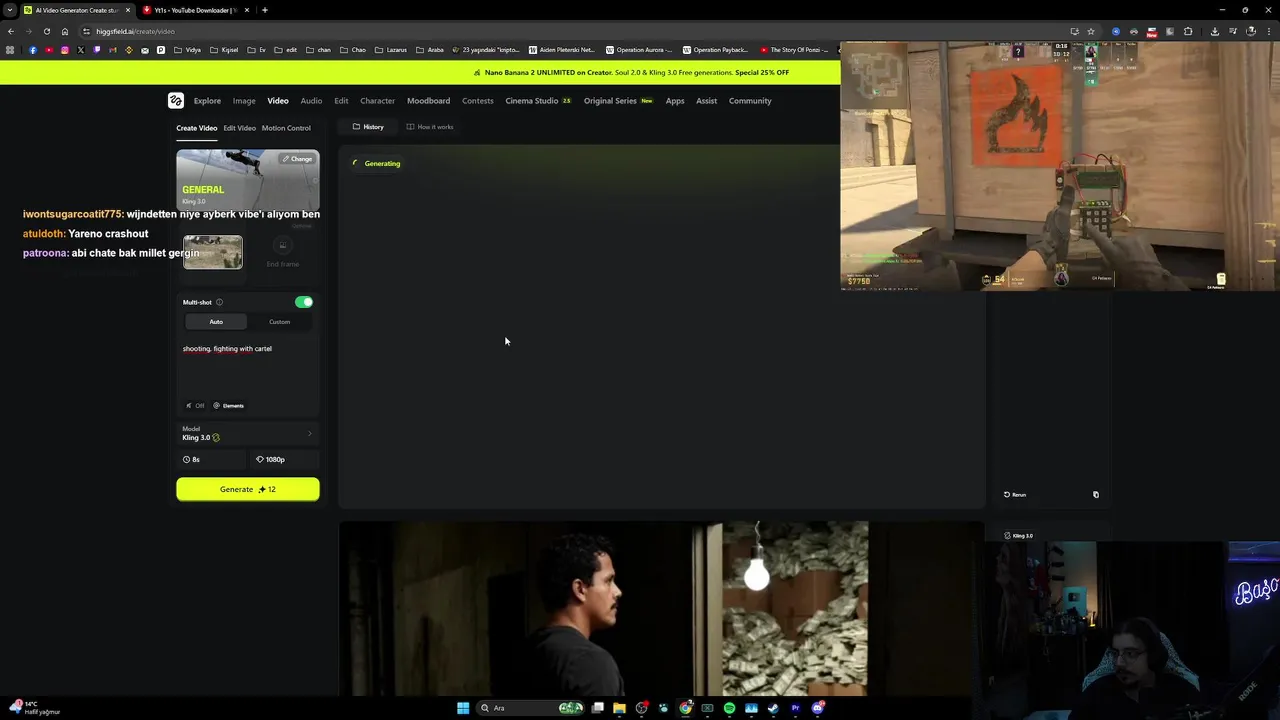The height and width of the screenshot is (720, 1280).
Task: Open the Araba bookmarks folder
Action: pyautogui.click(x=430, y=50)
